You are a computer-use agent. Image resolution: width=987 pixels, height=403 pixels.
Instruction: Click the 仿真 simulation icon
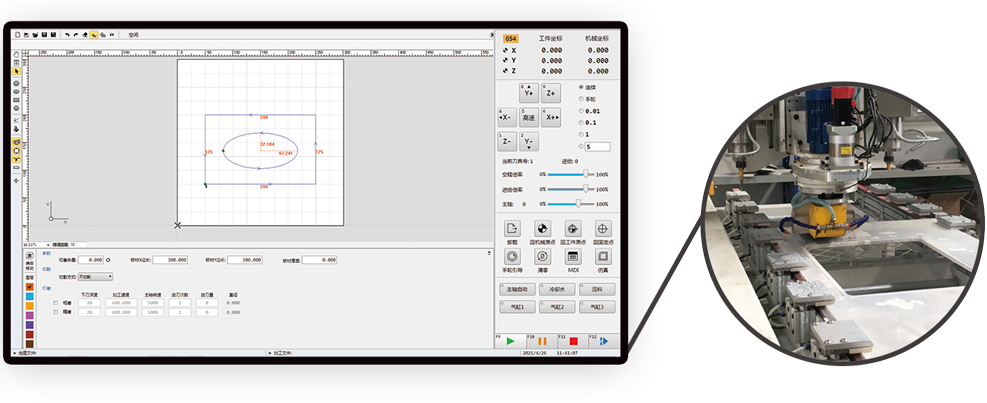pyautogui.click(x=602, y=257)
